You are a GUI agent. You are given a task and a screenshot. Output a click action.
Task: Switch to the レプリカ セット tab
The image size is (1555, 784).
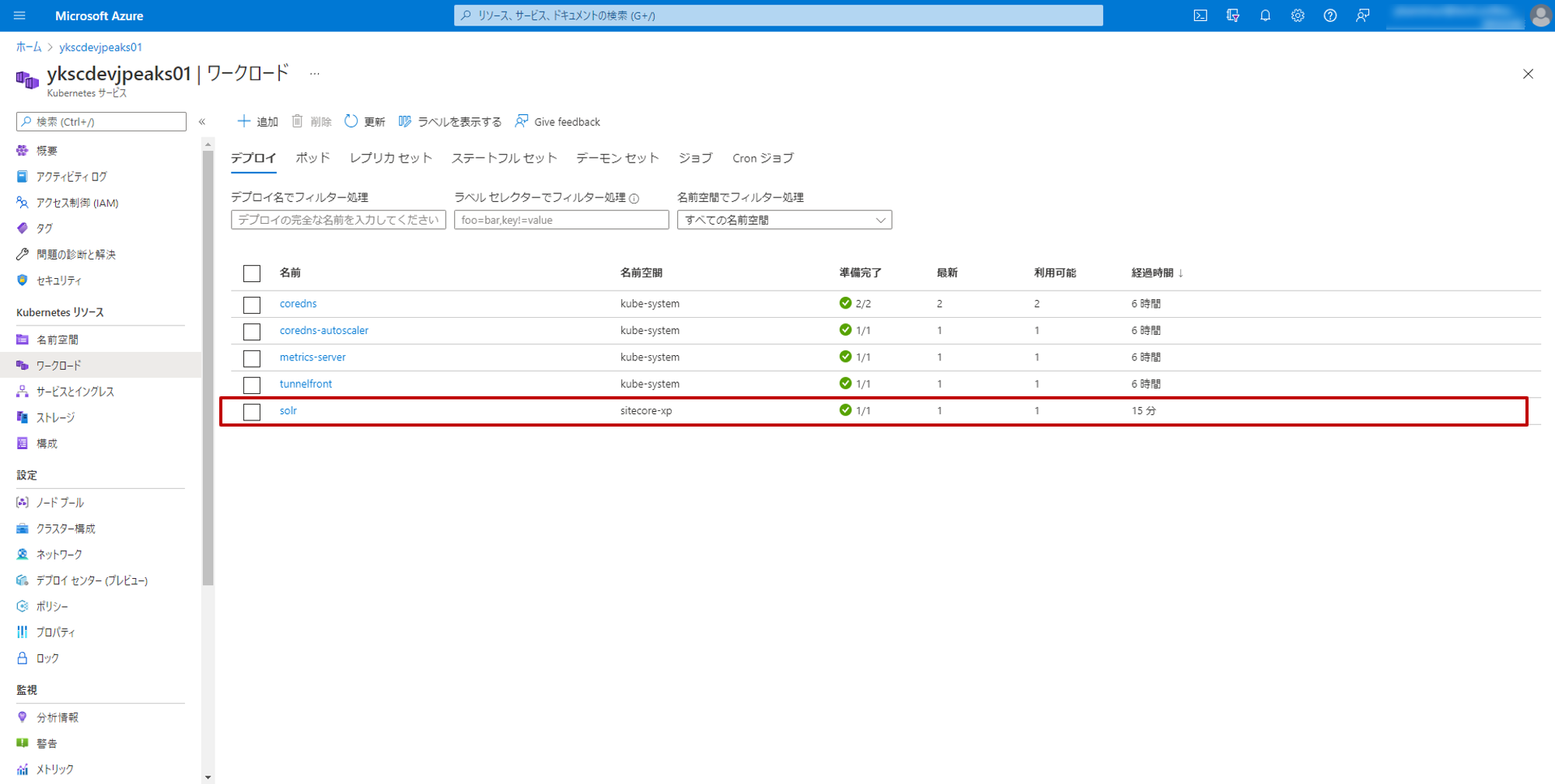pyautogui.click(x=391, y=158)
